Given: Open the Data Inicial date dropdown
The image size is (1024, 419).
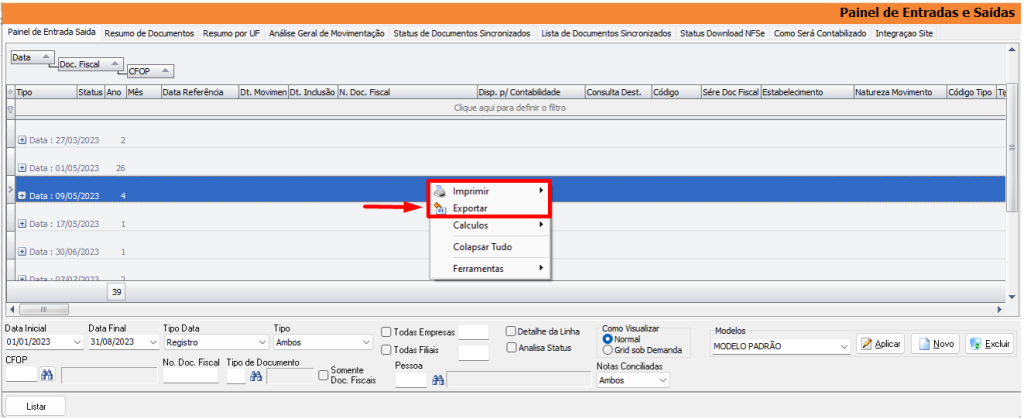Looking at the screenshot, I should pyautogui.click(x=78, y=342).
